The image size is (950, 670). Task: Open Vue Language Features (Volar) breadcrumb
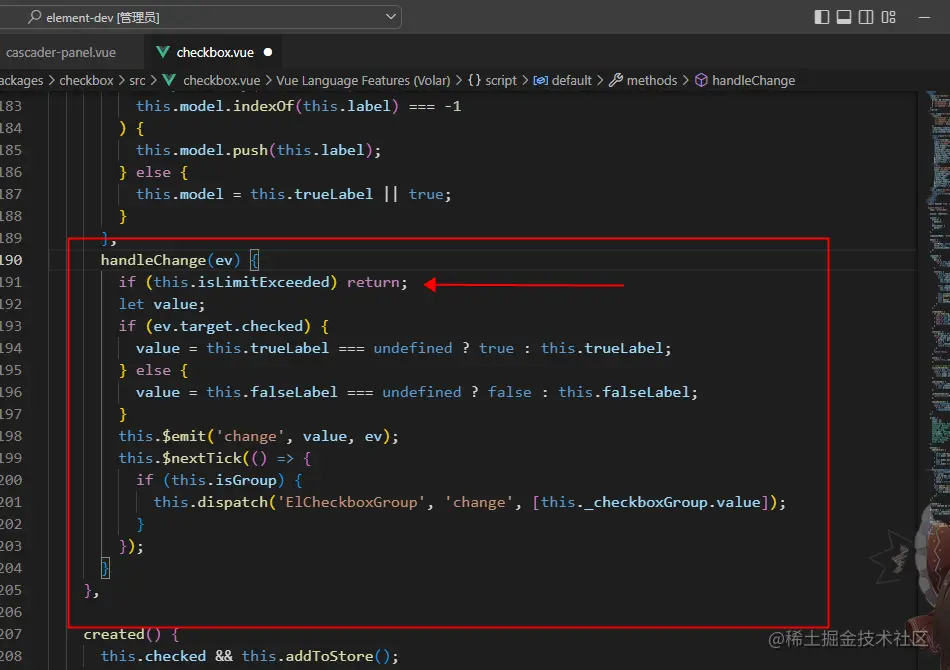point(364,81)
